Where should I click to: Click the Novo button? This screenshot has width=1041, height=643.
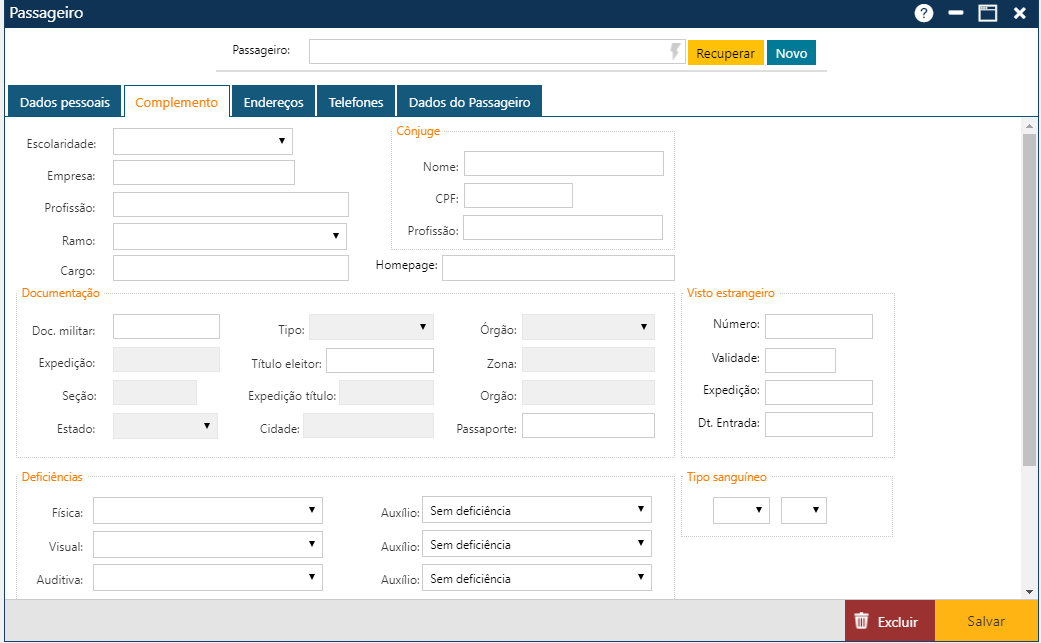pyautogui.click(x=791, y=53)
